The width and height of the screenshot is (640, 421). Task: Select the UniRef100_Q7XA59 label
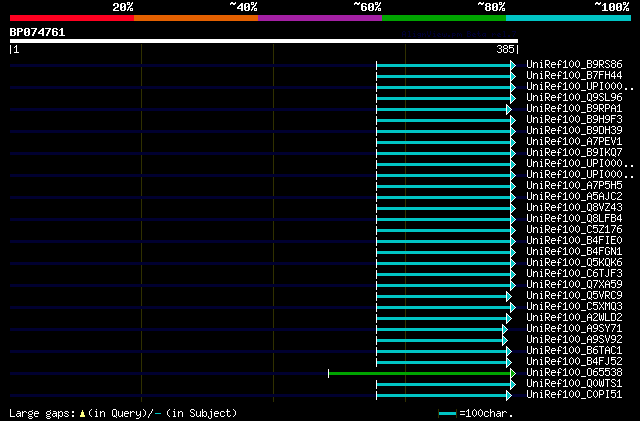(x=574, y=285)
